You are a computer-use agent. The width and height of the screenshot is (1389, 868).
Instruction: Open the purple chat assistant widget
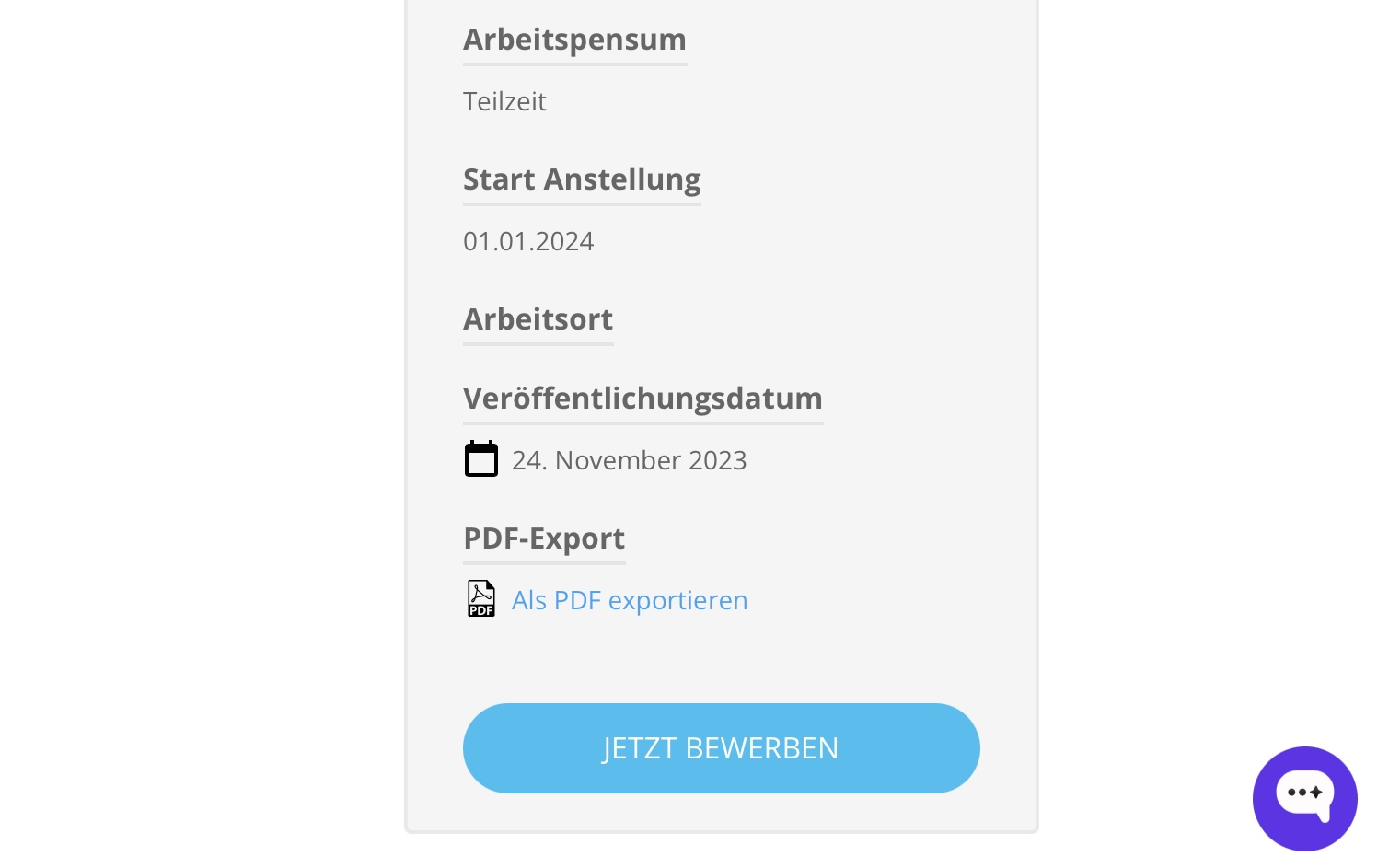[1304, 798]
